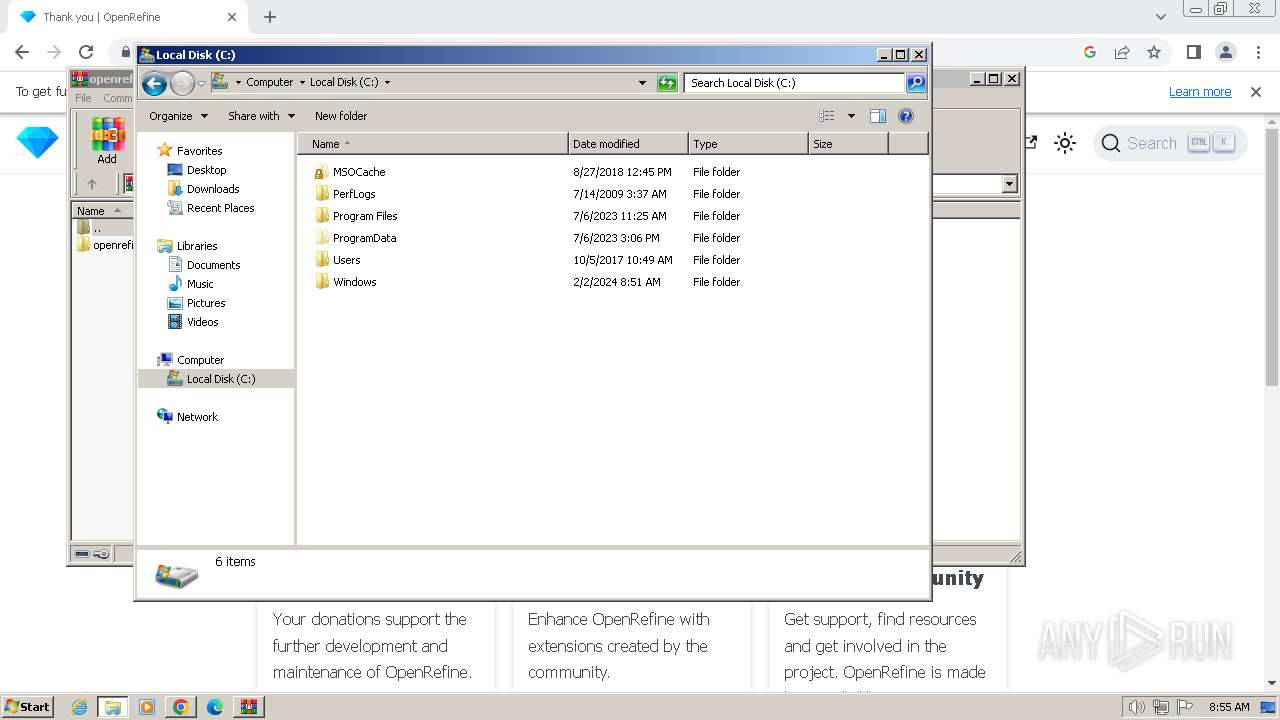1280x720 pixels.
Task: Select Computer in the navigation pane
Action: click(200, 360)
